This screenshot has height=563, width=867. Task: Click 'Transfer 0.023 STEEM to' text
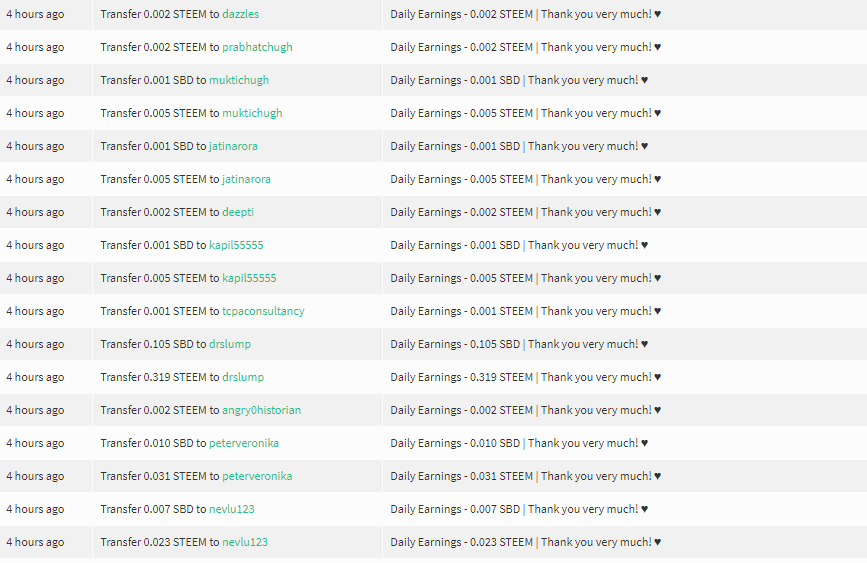(160, 542)
